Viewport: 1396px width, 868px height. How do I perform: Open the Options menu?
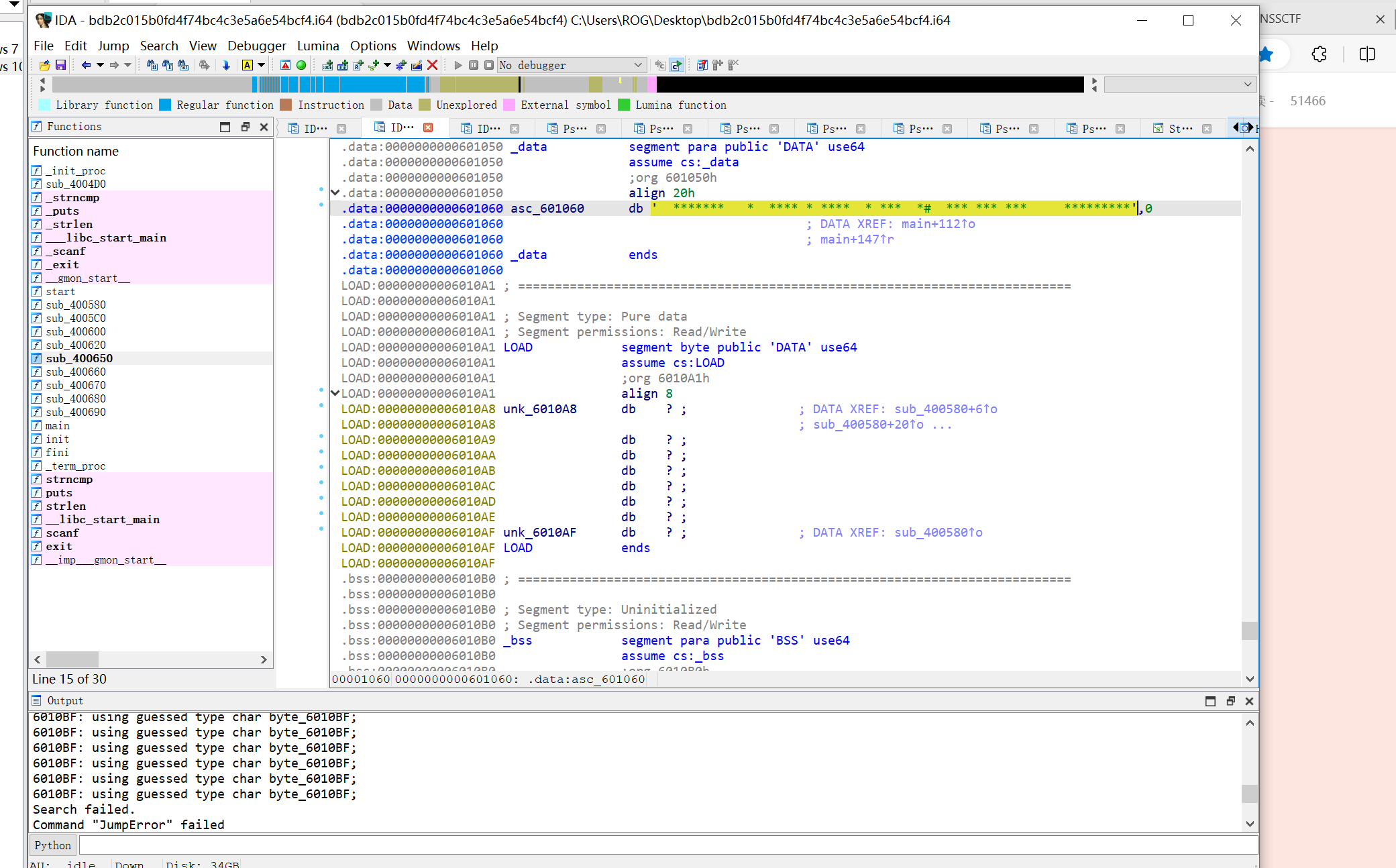pyautogui.click(x=373, y=46)
